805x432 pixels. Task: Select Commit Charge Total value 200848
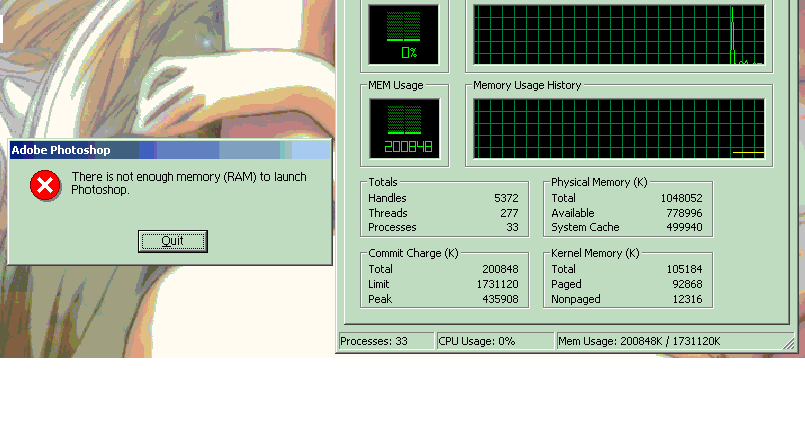(500, 269)
